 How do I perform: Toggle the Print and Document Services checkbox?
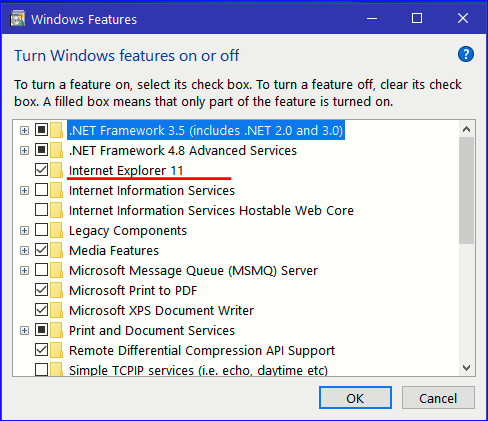(41, 330)
